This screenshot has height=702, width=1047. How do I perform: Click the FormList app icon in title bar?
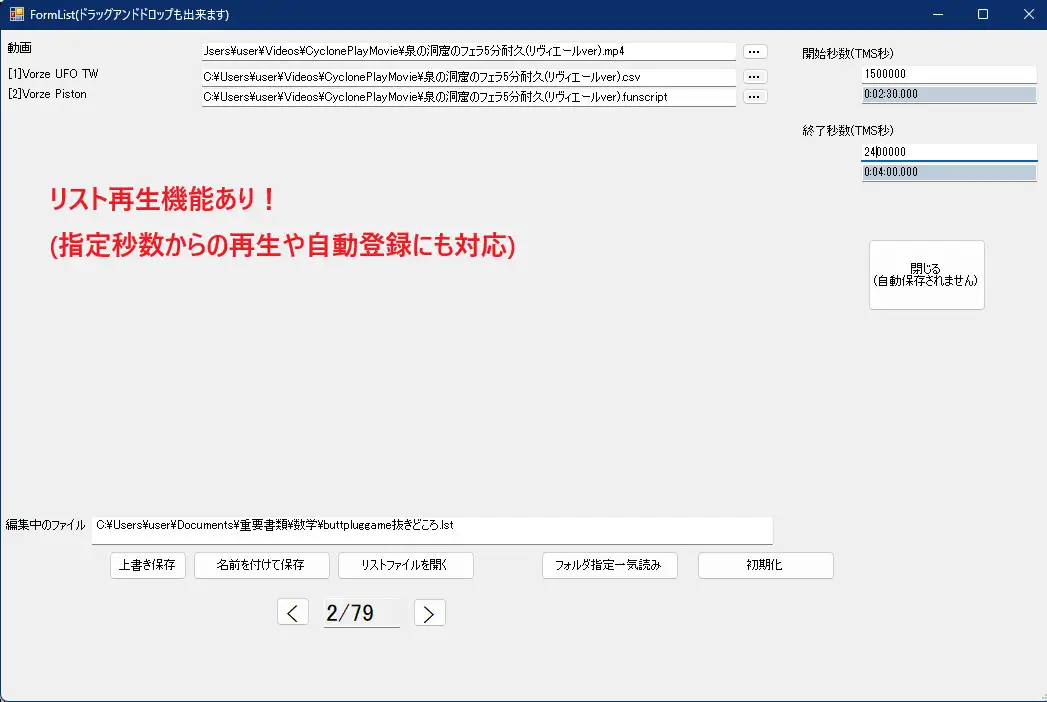16,14
